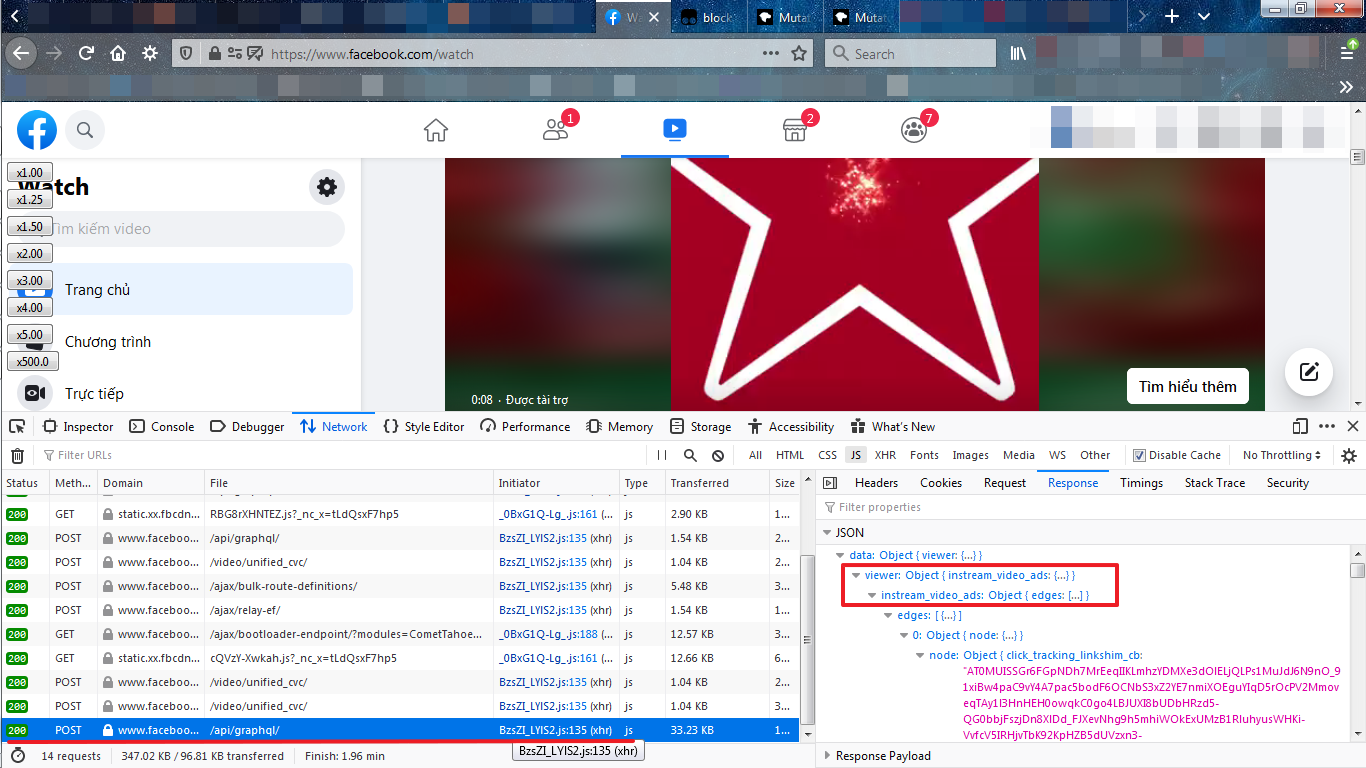Select the /ajax/bulk-route-definitions/ request row
1366x768 pixels.
click(400, 586)
